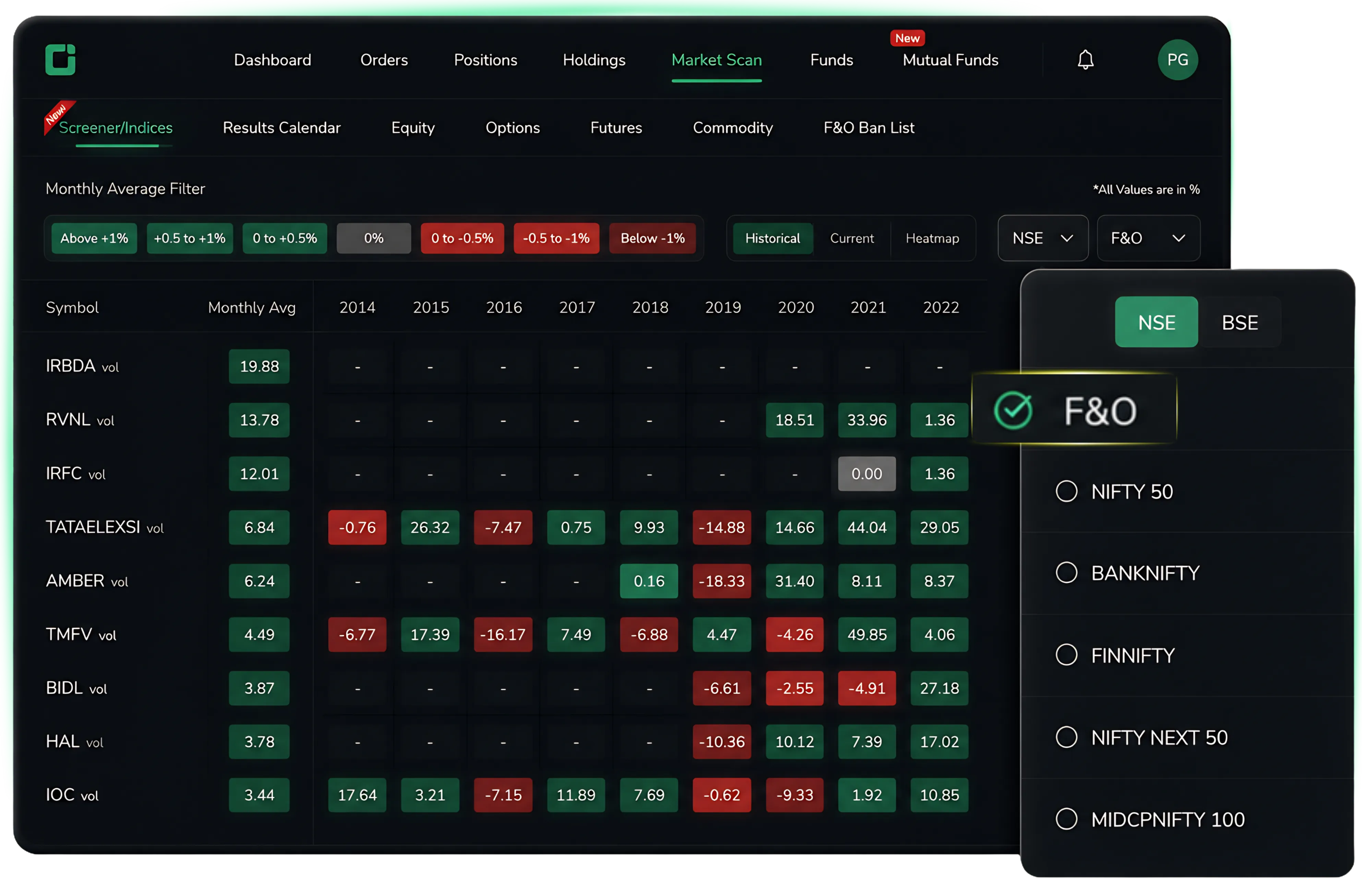Click the 49.85 cell for TMFV

click(x=867, y=634)
